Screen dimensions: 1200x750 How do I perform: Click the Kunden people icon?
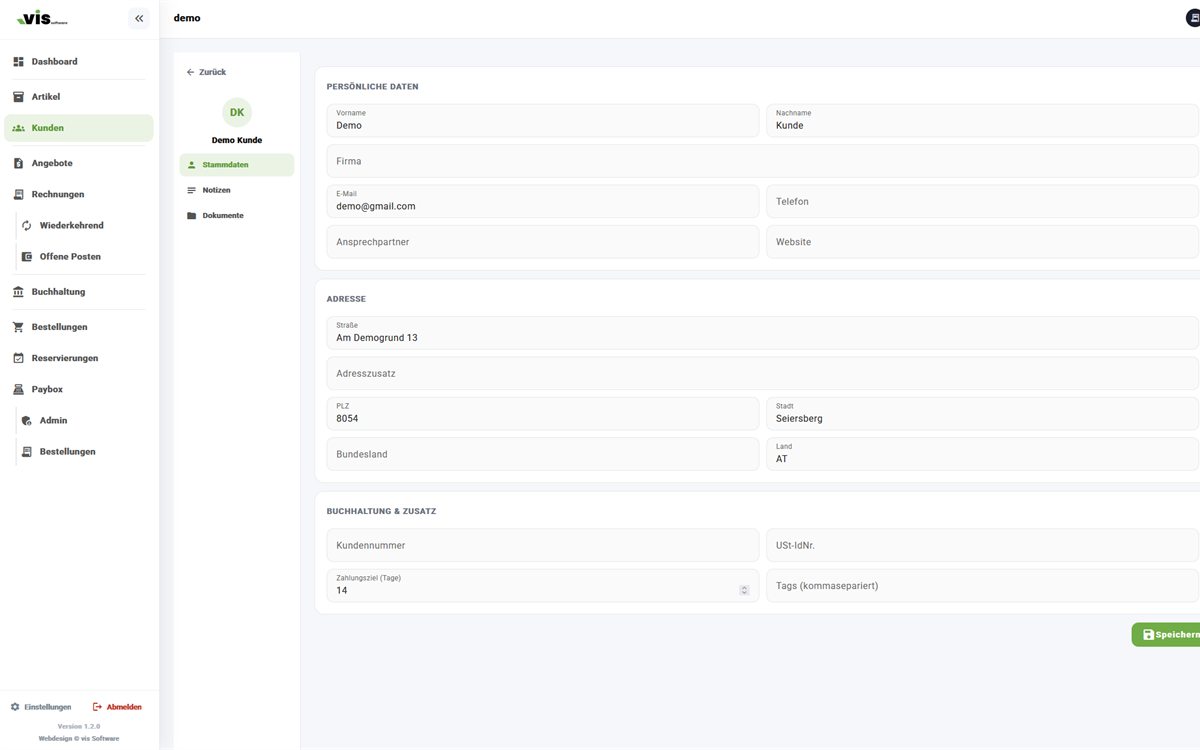pos(18,128)
